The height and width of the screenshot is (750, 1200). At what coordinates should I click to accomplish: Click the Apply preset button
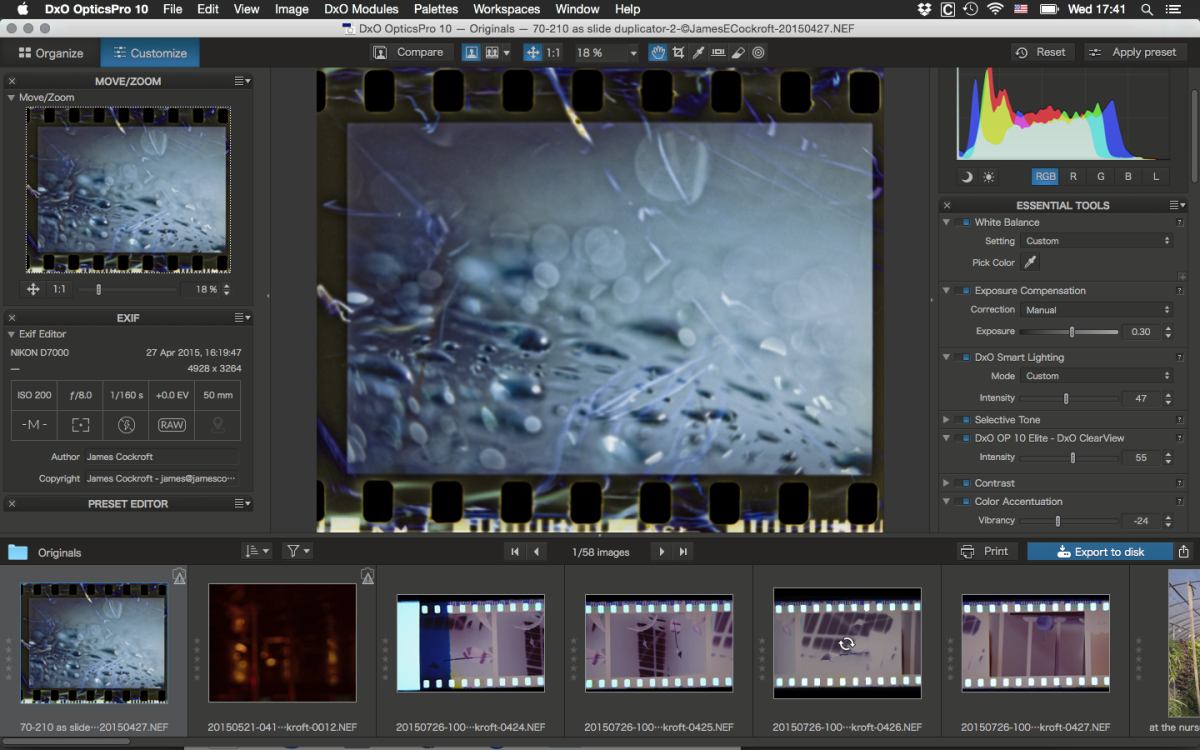[x=1134, y=52]
